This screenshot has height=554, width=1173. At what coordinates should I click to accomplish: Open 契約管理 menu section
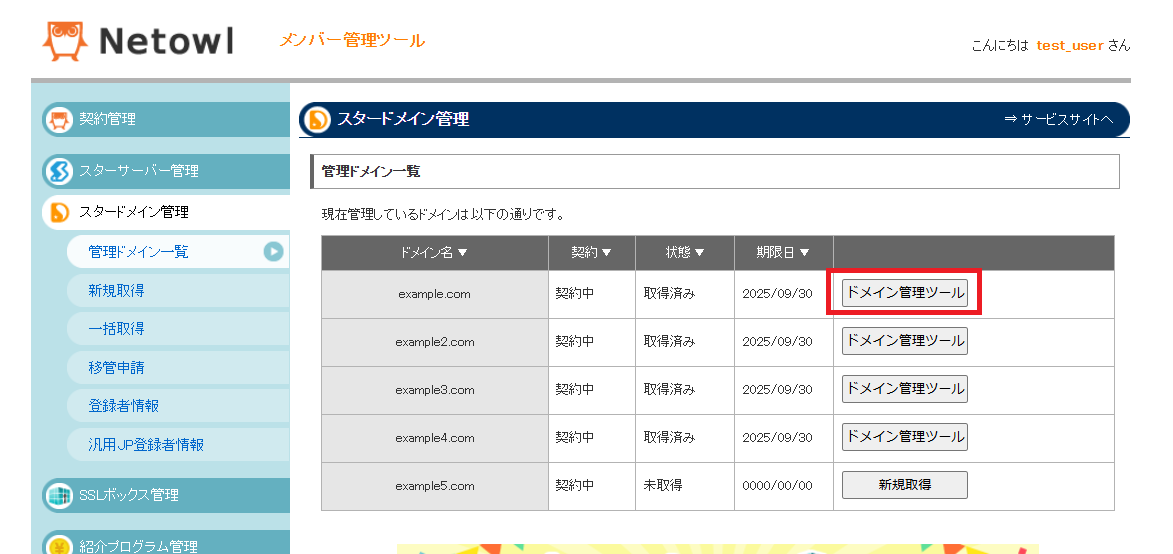[166, 120]
